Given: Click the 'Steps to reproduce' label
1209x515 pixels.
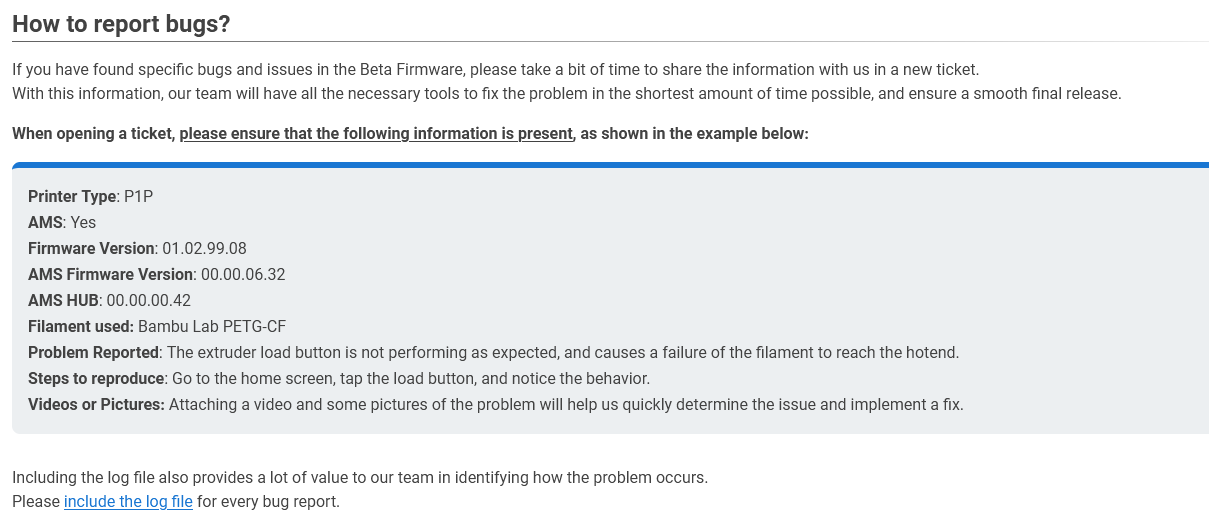Looking at the screenshot, I should 96,378.
